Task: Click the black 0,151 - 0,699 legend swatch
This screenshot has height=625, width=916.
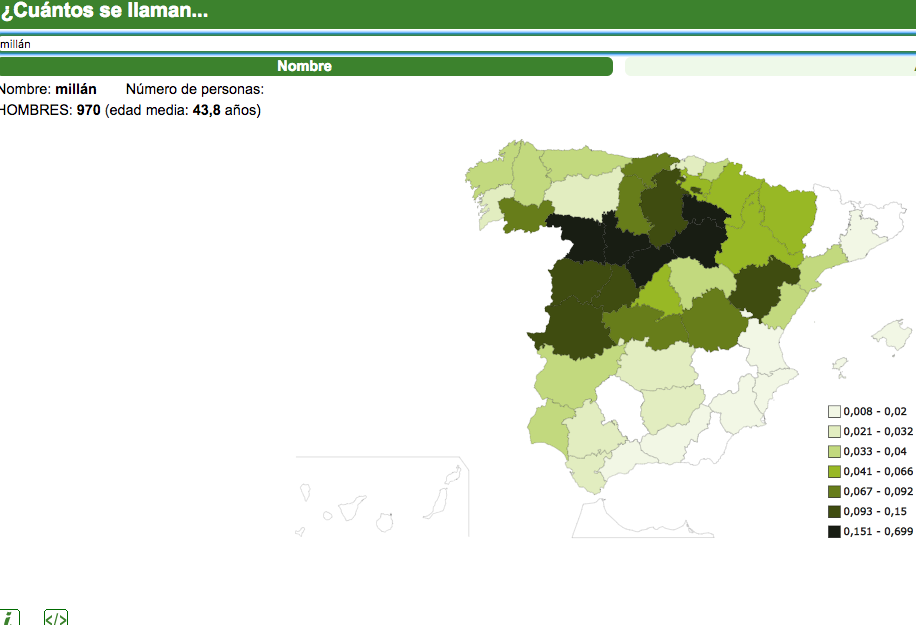Action: [x=834, y=531]
